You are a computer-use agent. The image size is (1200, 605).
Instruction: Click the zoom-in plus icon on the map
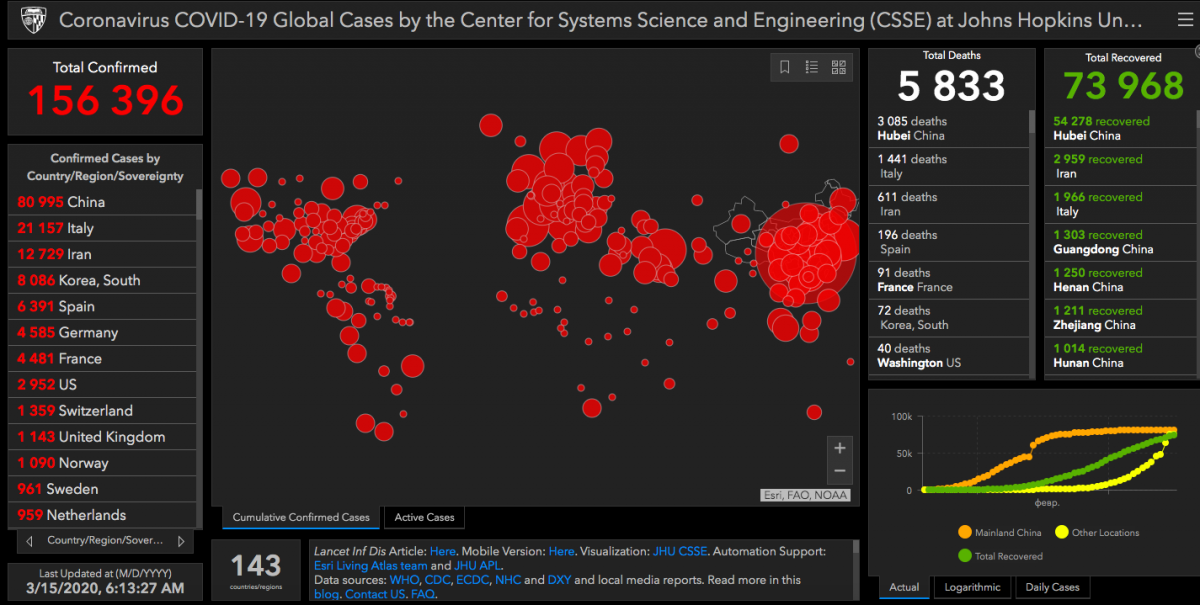pyautogui.click(x=839, y=447)
